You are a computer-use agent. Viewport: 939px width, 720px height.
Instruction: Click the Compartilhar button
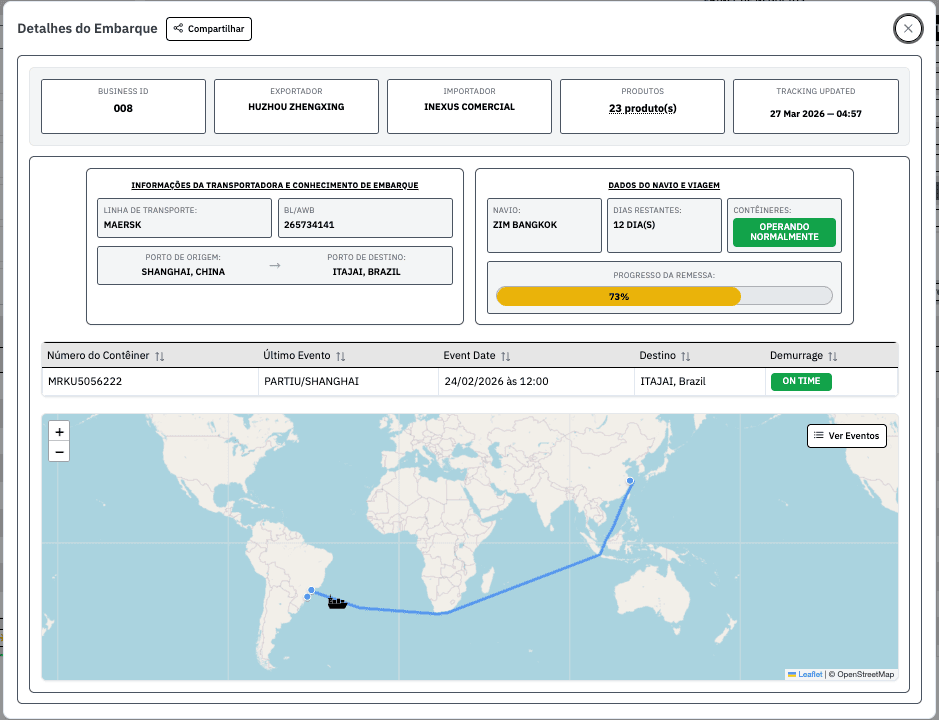[x=208, y=28]
